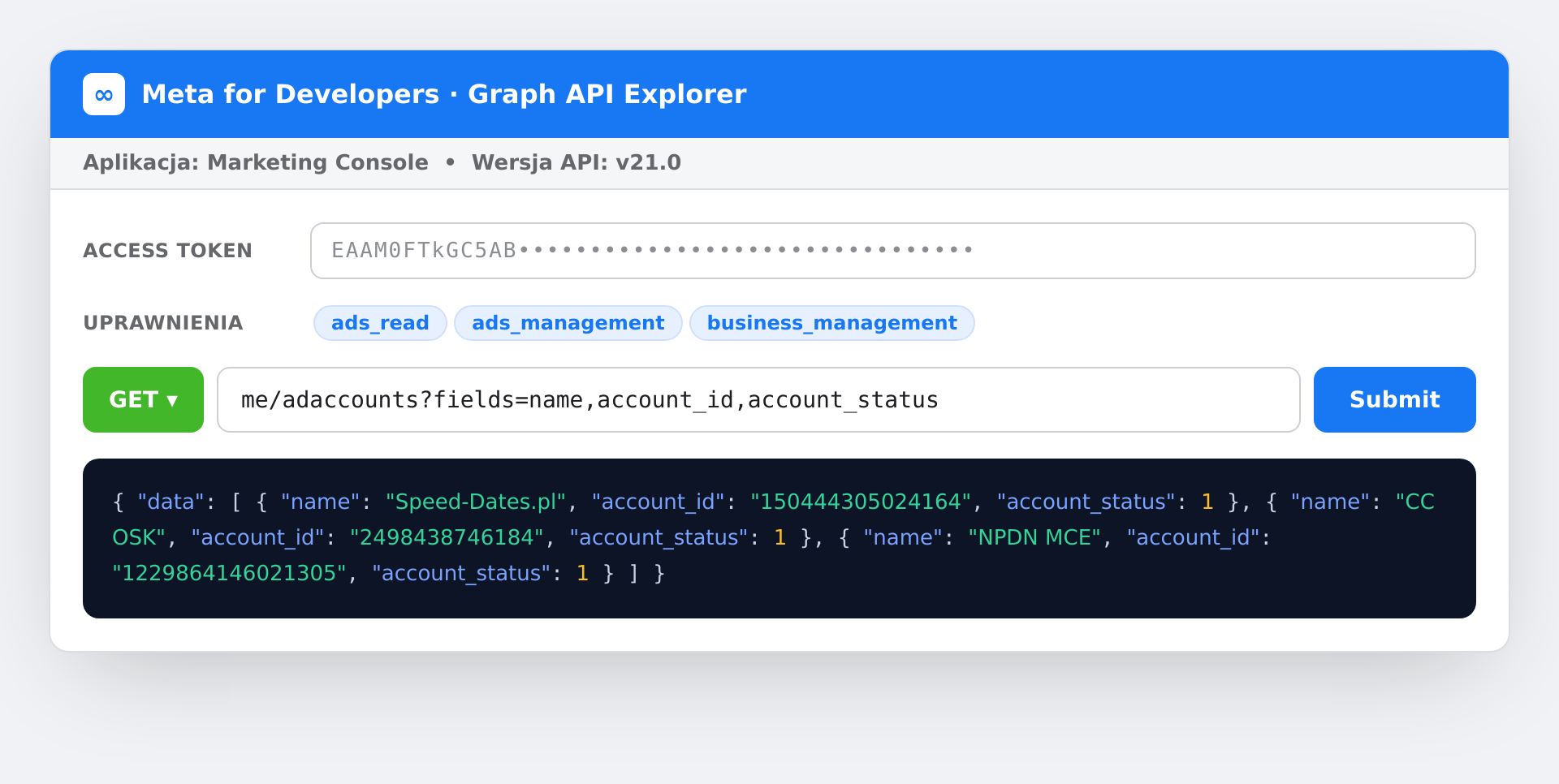
Task: Select the business_management permission chip
Action: (831, 323)
